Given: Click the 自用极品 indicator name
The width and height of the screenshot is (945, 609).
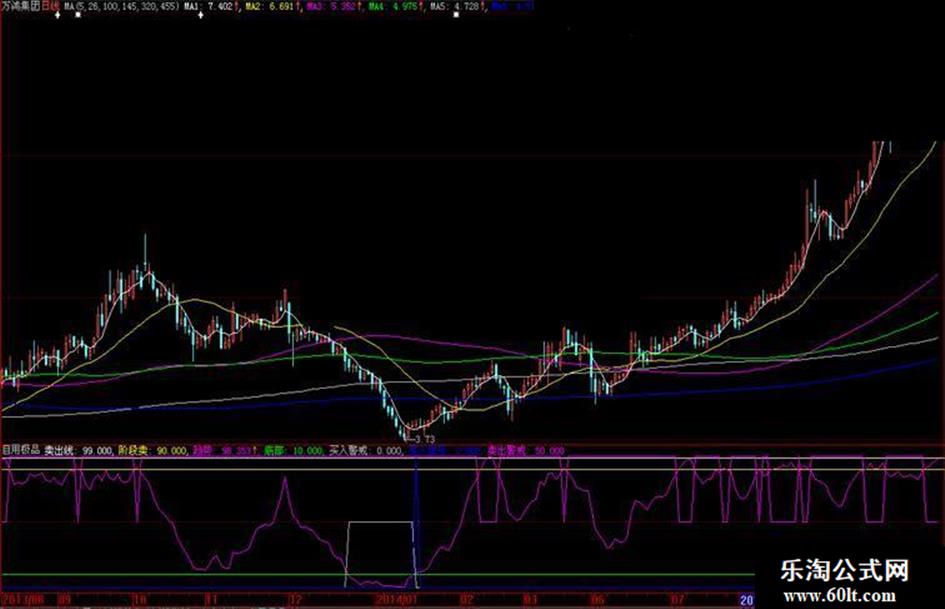Looking at the screenshot, I should point(21,450).
